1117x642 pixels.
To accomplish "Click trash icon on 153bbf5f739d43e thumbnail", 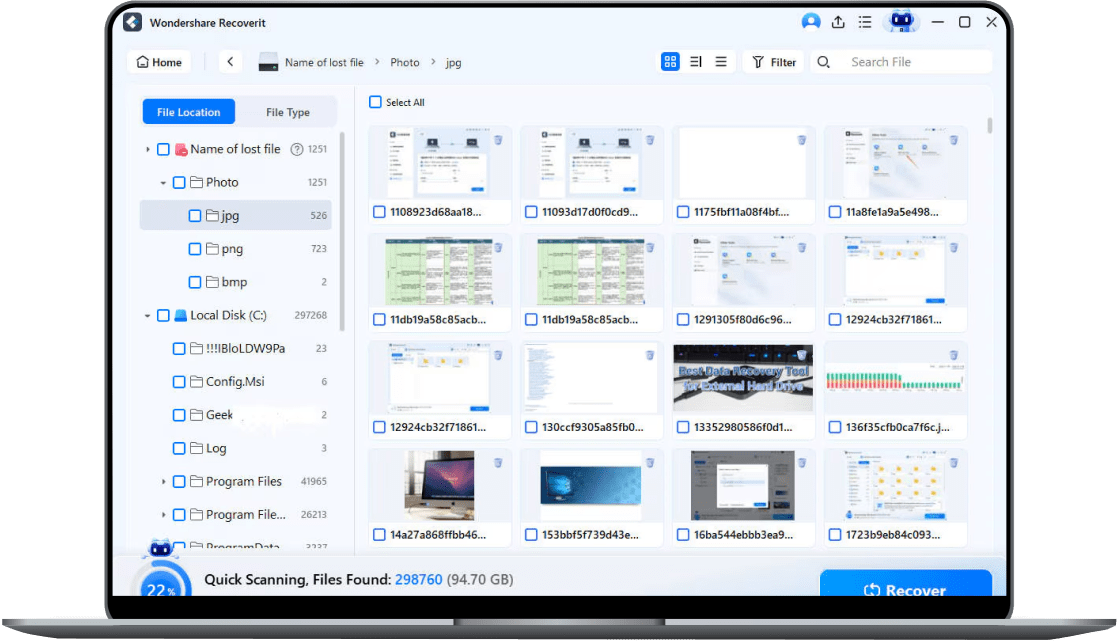I will pyautogui.click(x=650, y=462).
